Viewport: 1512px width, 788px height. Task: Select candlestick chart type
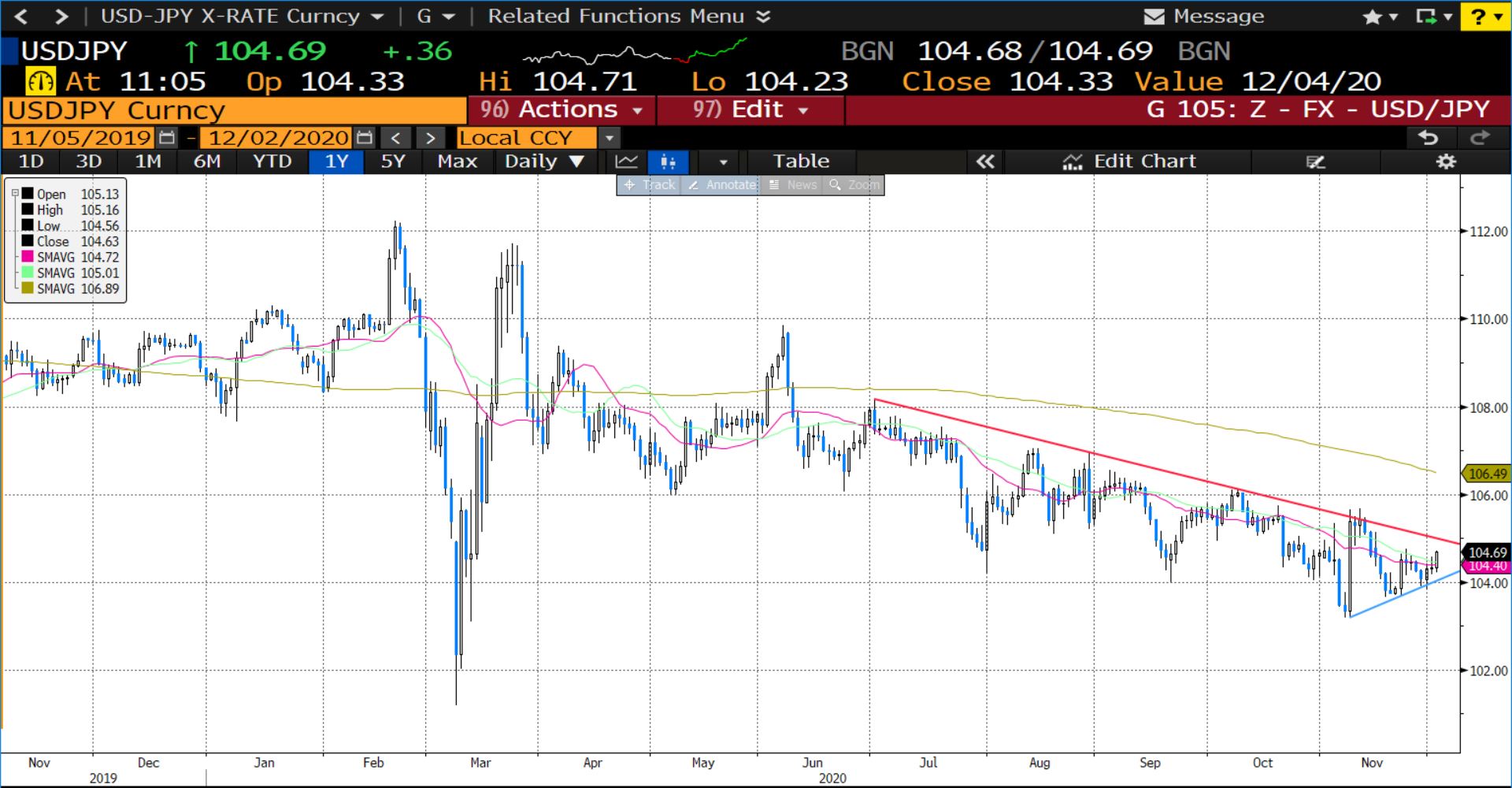pyautogui.click(x=668, y=162)
